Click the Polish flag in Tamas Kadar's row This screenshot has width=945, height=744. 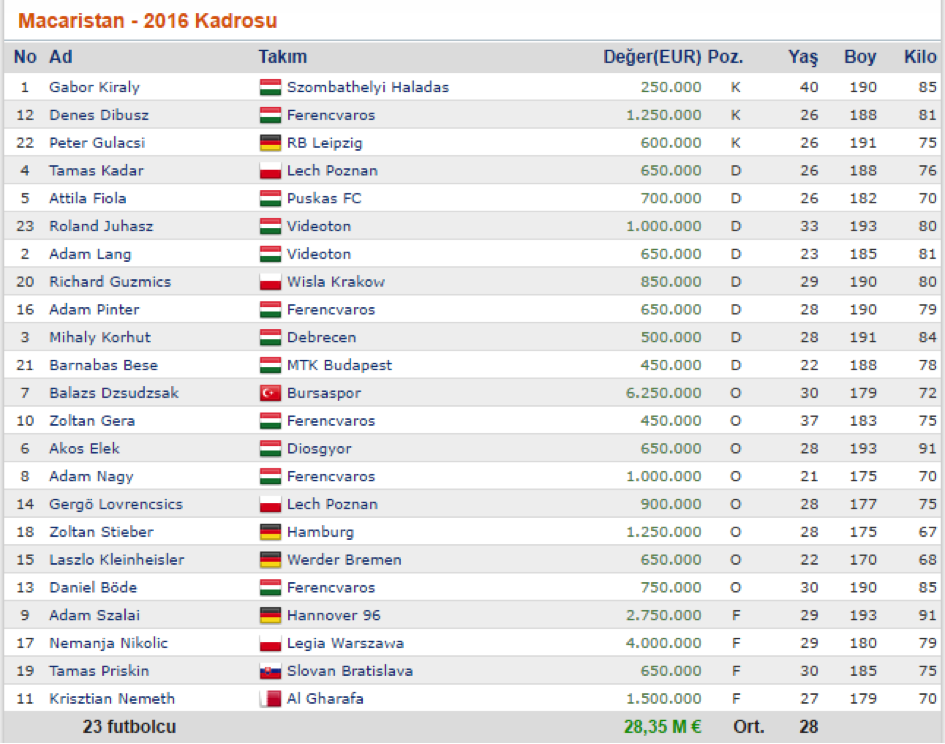tap(270, 171)
